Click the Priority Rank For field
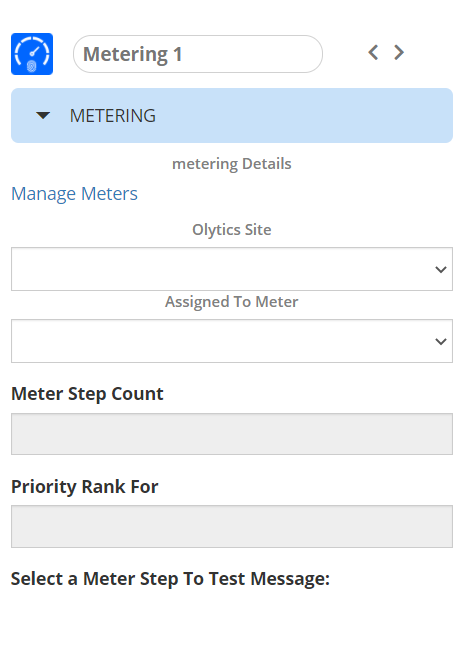This screenshot has width=465, height=654. [232, 526]
